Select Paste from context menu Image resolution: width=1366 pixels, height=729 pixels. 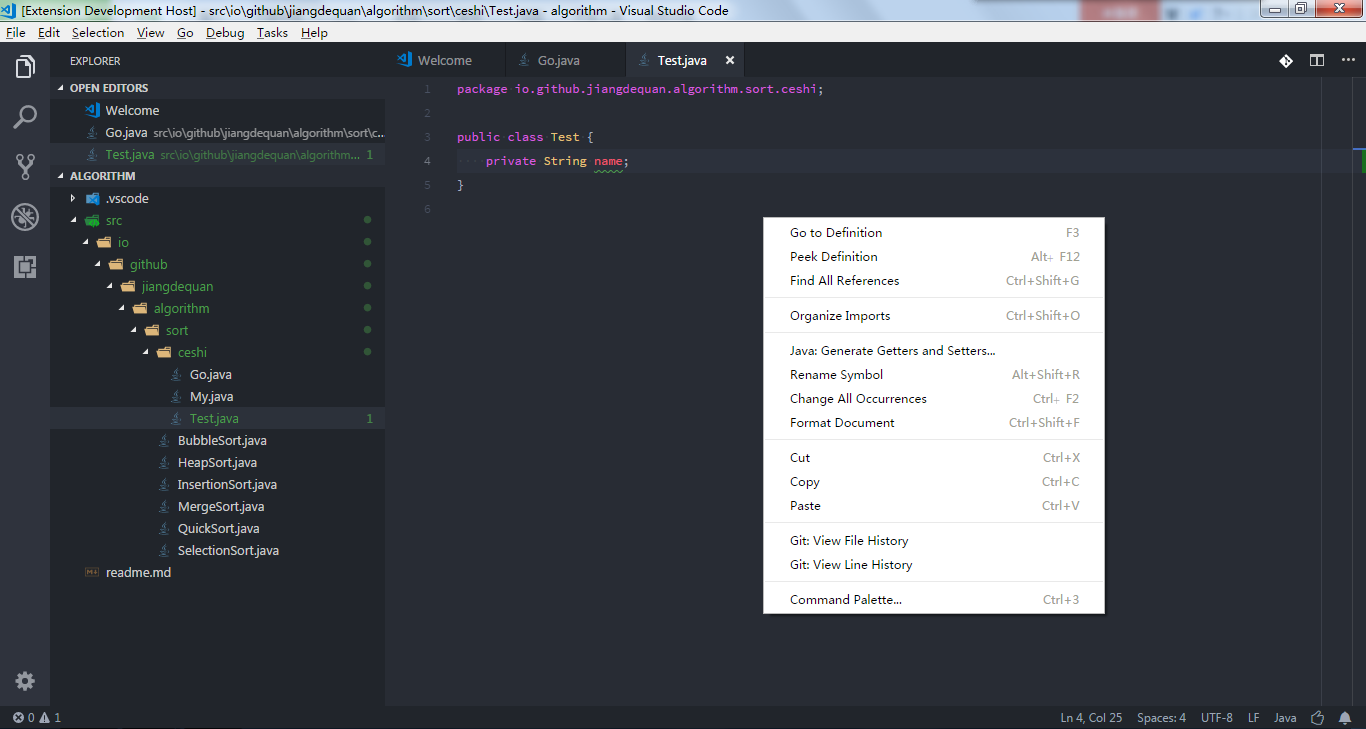(934, 506)
